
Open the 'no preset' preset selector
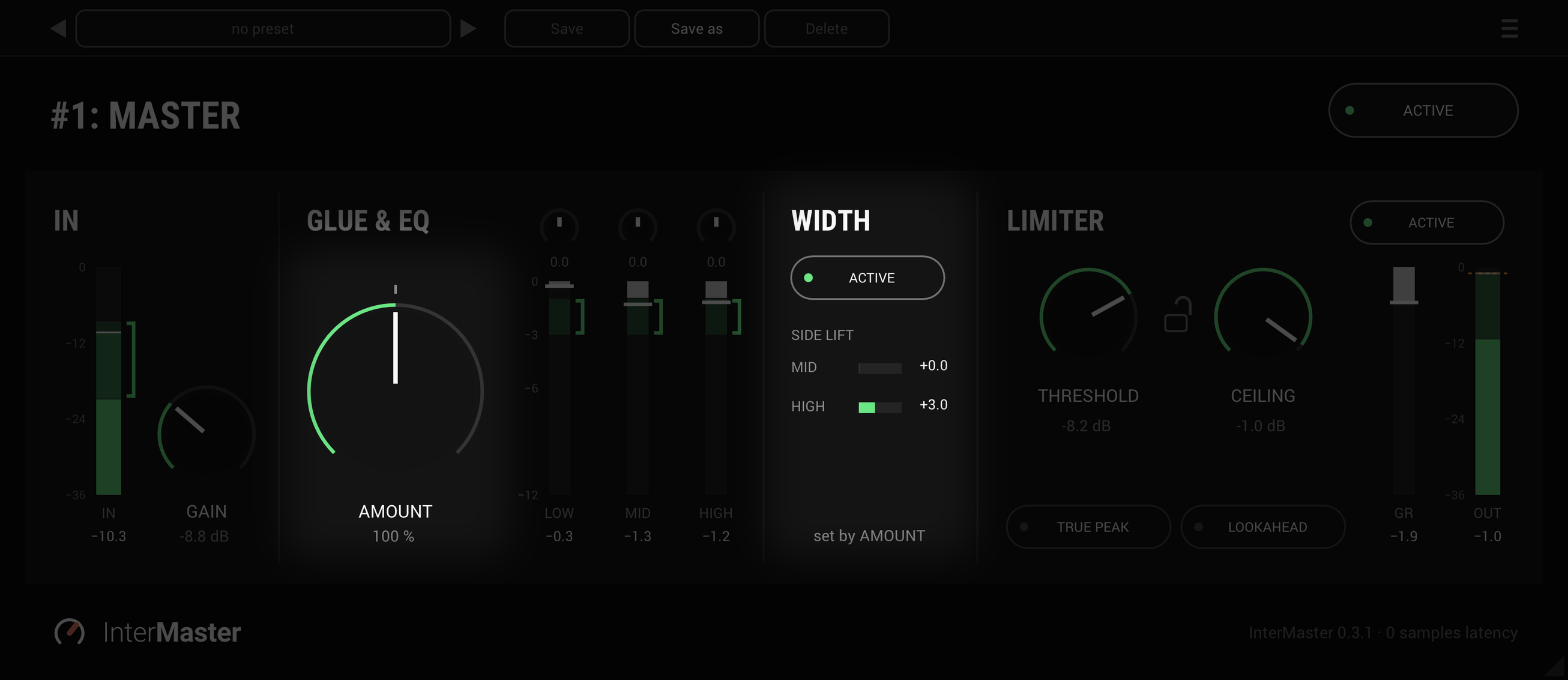[263, 28]
